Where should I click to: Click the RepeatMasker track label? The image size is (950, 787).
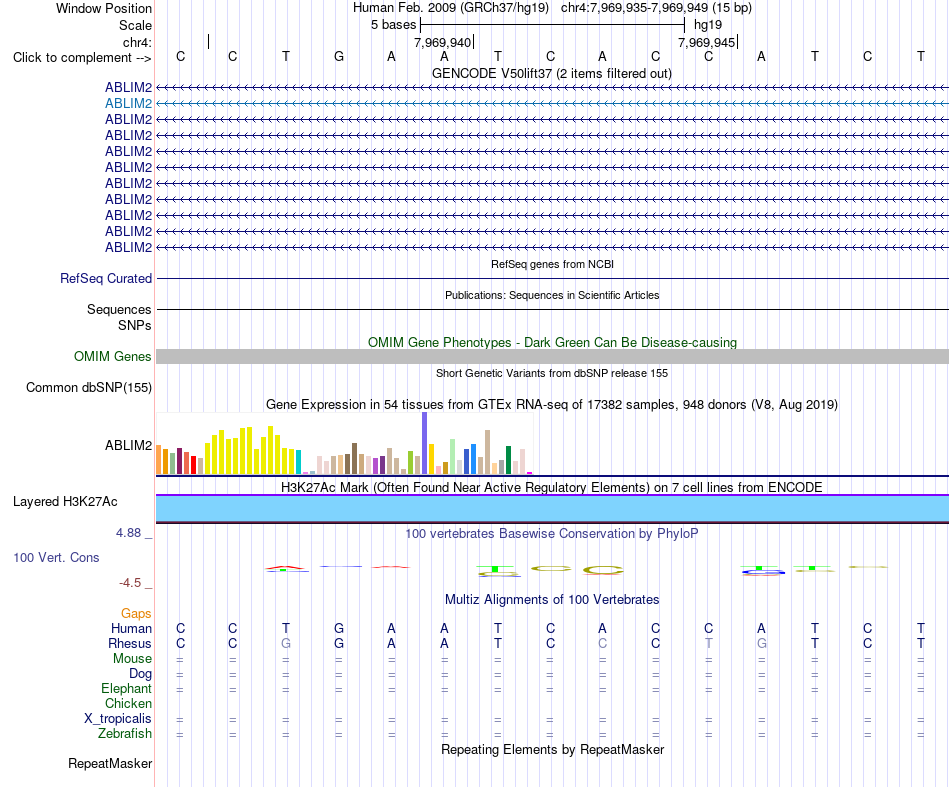110,763
